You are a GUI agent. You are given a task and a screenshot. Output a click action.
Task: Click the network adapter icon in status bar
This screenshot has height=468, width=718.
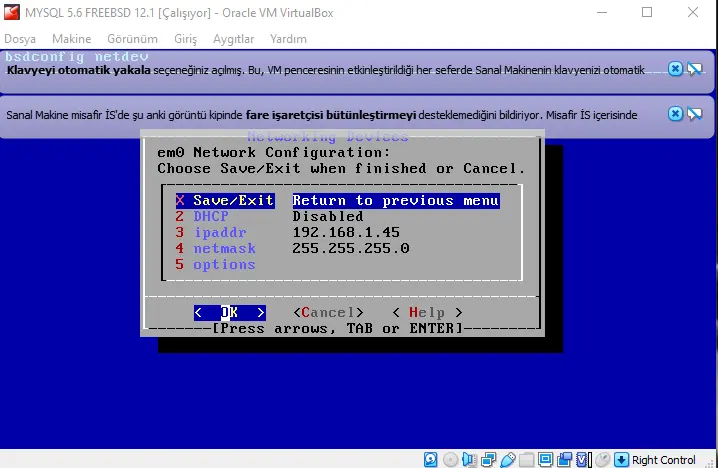click(x=489, y=460)
